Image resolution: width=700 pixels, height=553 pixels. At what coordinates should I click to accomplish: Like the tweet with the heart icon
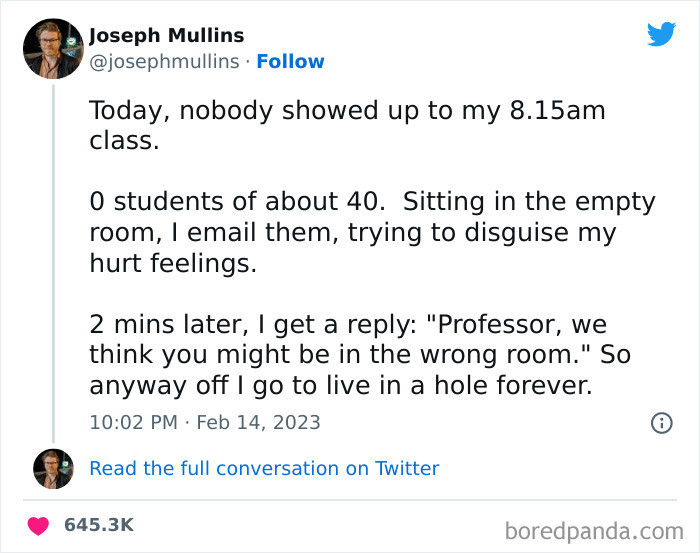coord(39,525)
